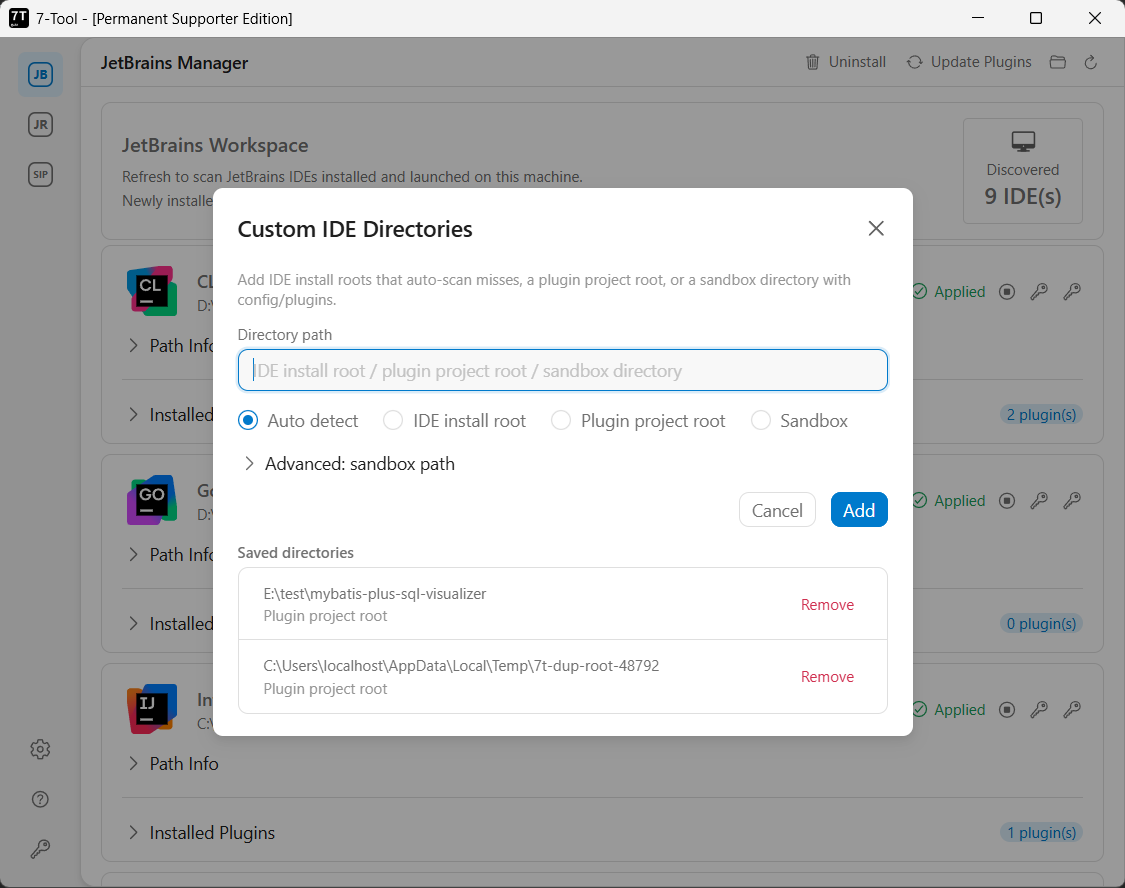The width and height of the screenshot is (1125, 888).
Task: Click first key icon on IntelliJ row
Action: pyautogui.click(x=1039, y=709)
